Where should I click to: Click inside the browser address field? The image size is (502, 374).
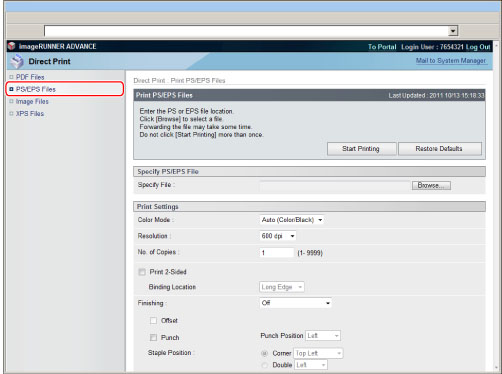[246, 31]
